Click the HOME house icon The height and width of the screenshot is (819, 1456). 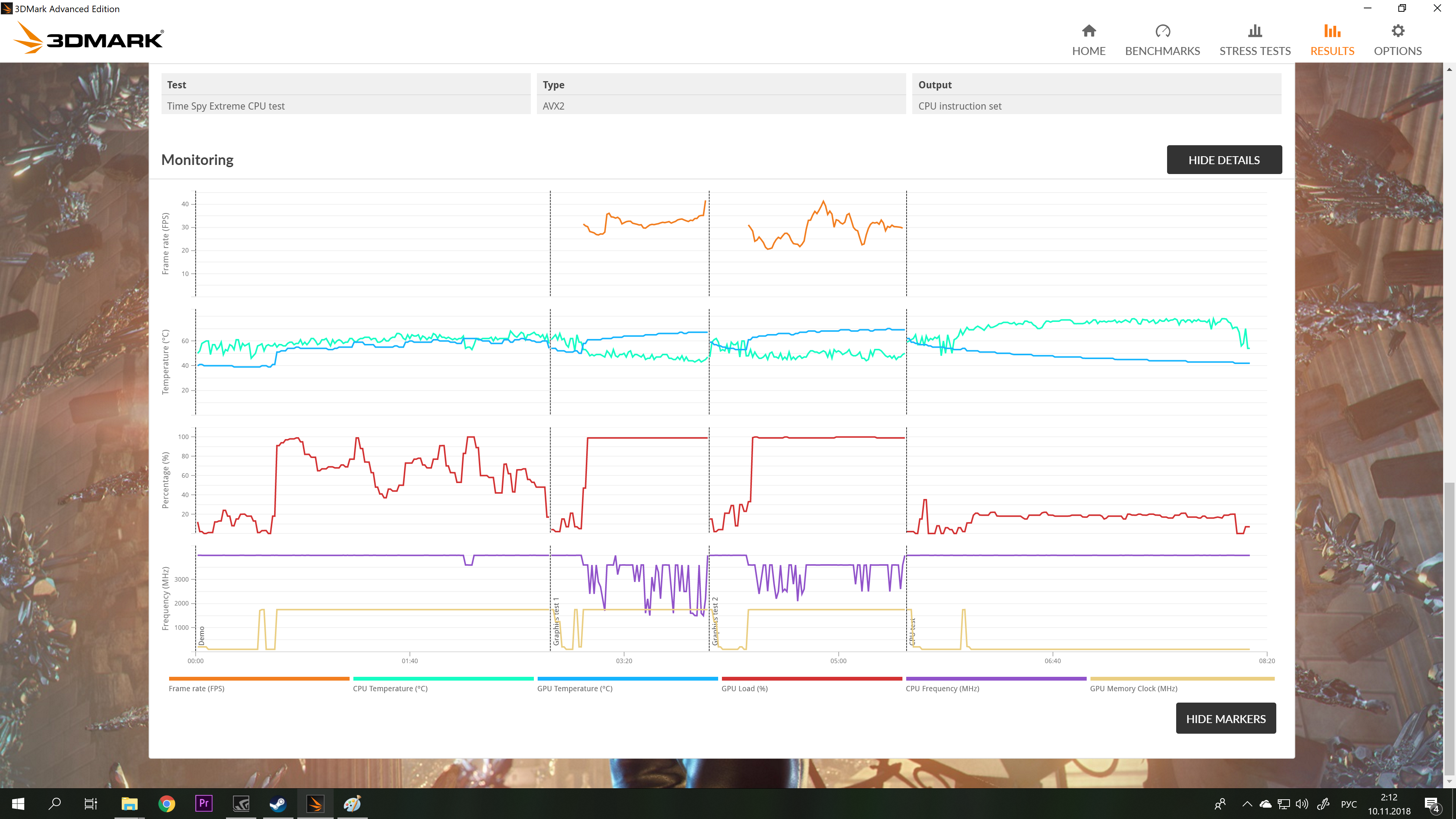click(x=1089, y=30)
